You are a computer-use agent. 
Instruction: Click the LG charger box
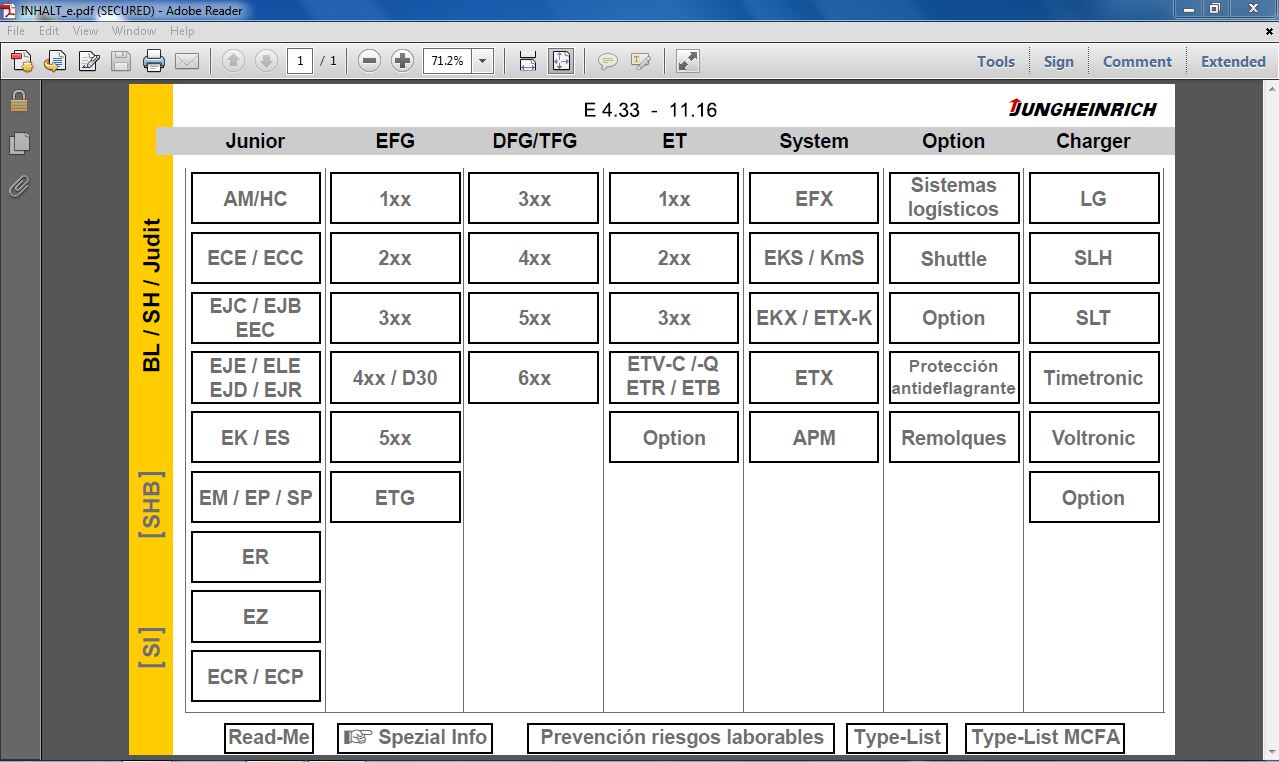[1094, 198]
